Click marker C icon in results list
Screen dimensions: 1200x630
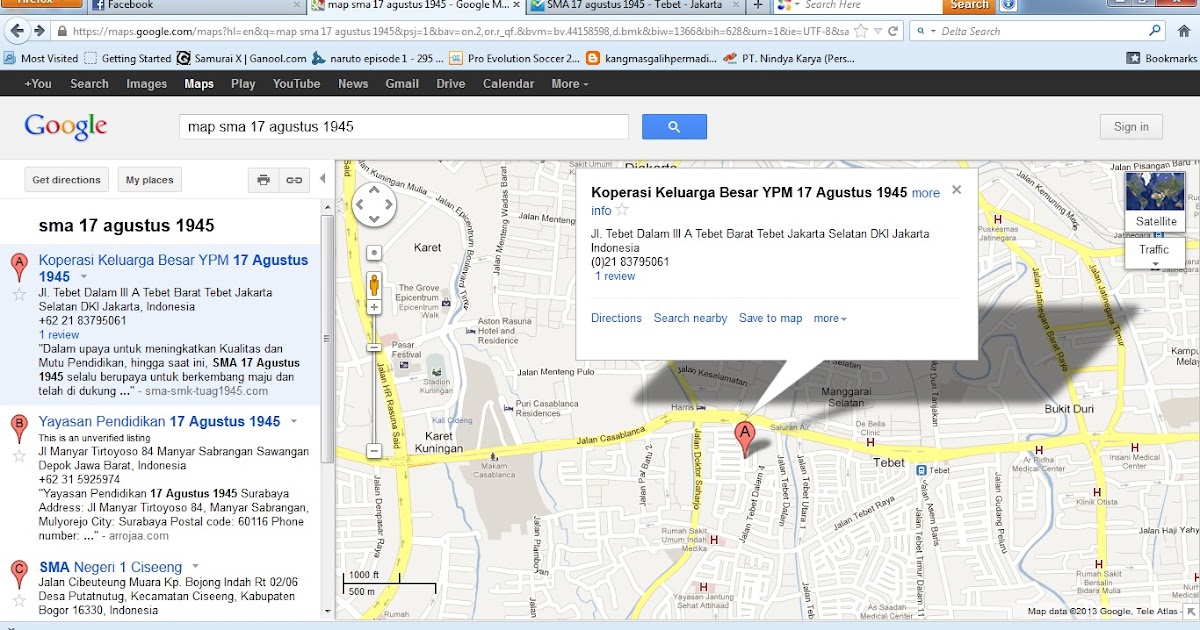18,575
